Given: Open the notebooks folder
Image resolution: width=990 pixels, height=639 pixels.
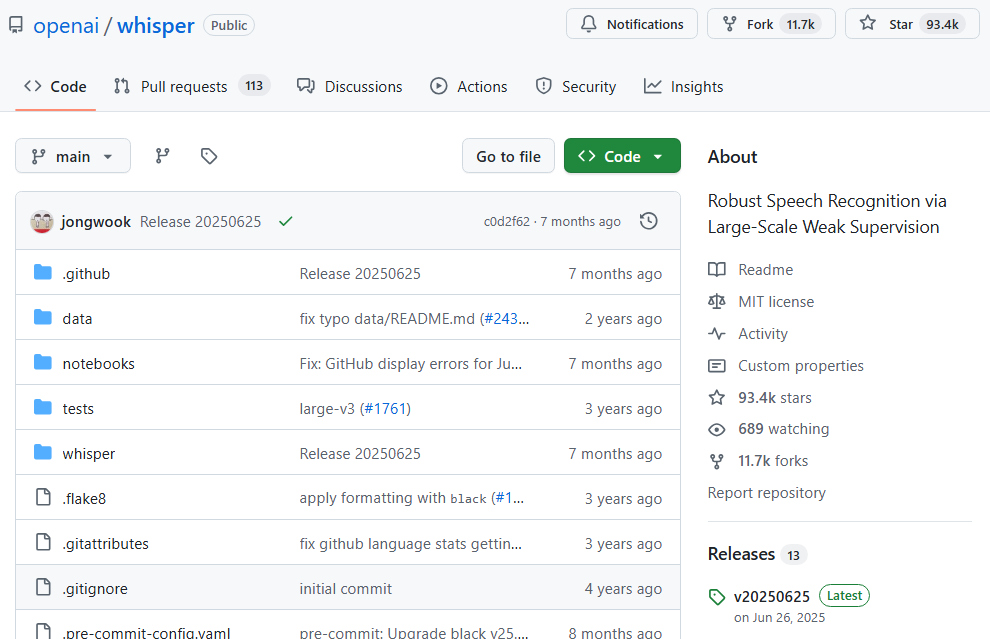Looking at the screenshot, I should pyautogui.click(x=98, y=364).
